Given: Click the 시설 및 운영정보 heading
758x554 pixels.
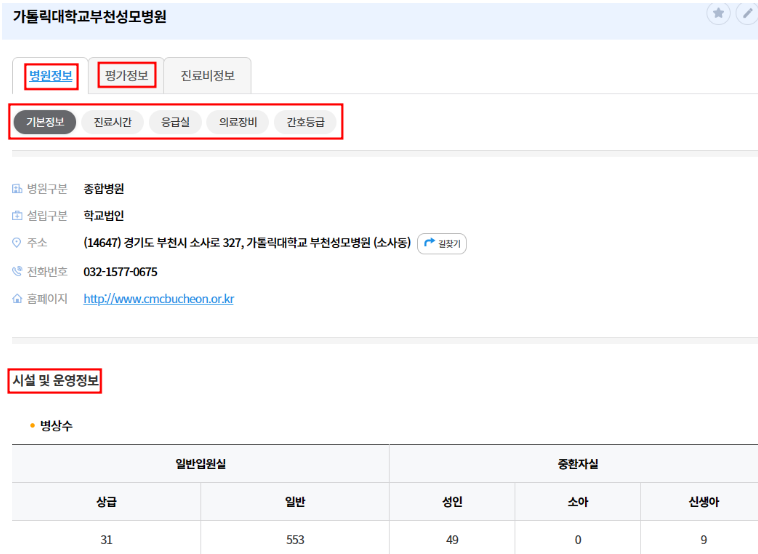Looking at the screenshot, I should pyautogui.click(x=56, y=380).
